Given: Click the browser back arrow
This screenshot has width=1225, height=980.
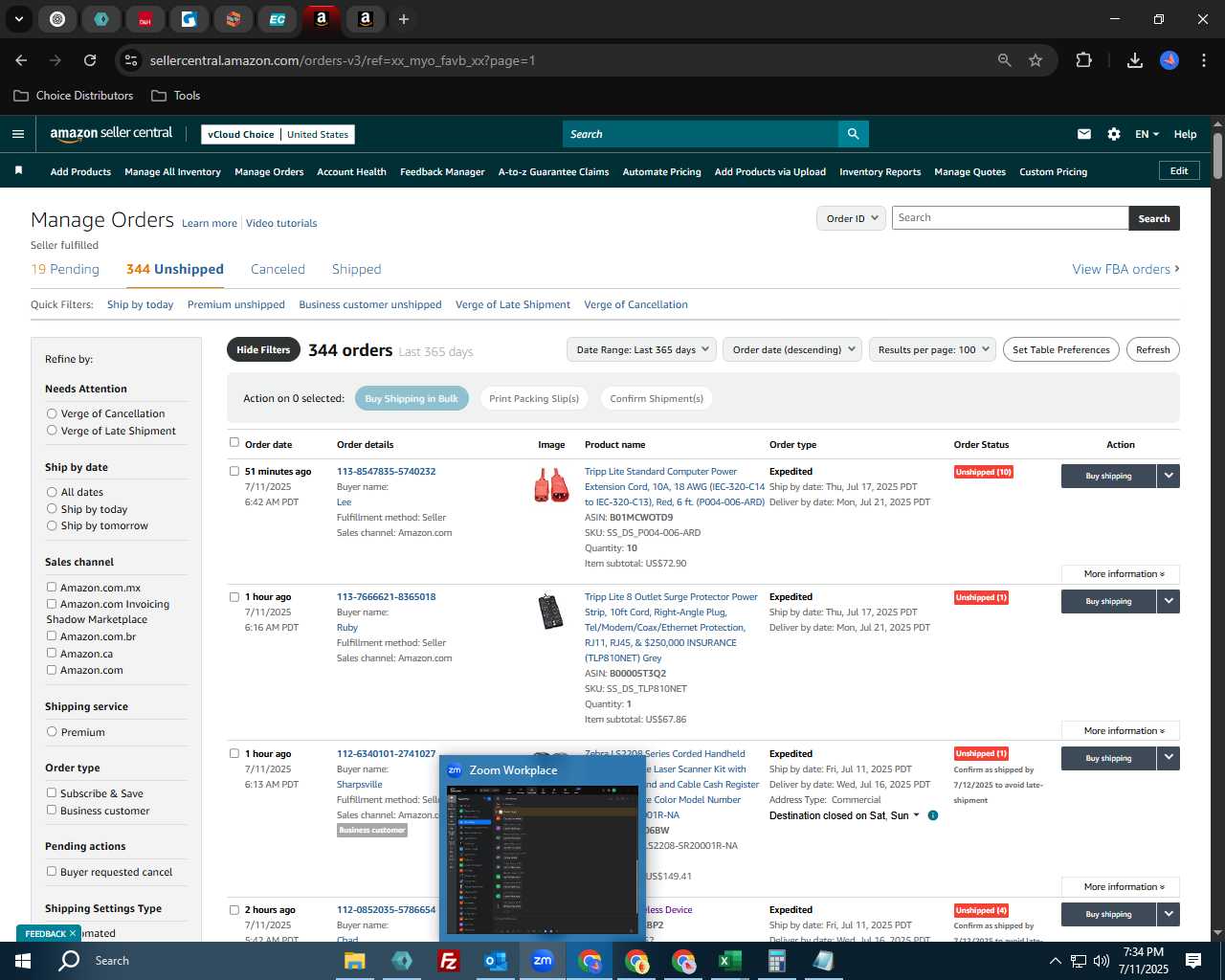Looking at the screenshot, I should pyautogui.click(x=21, y=60).
